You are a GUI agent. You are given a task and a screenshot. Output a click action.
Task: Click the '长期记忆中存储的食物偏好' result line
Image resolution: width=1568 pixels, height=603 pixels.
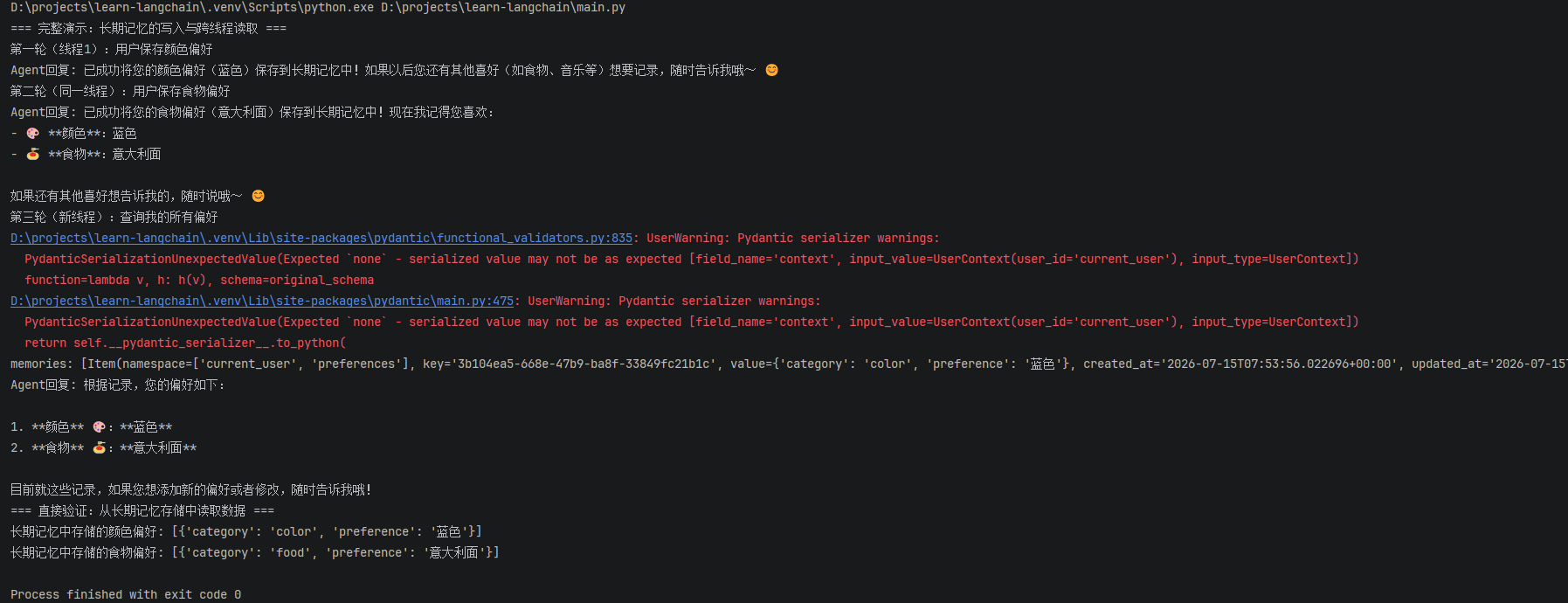255,552
